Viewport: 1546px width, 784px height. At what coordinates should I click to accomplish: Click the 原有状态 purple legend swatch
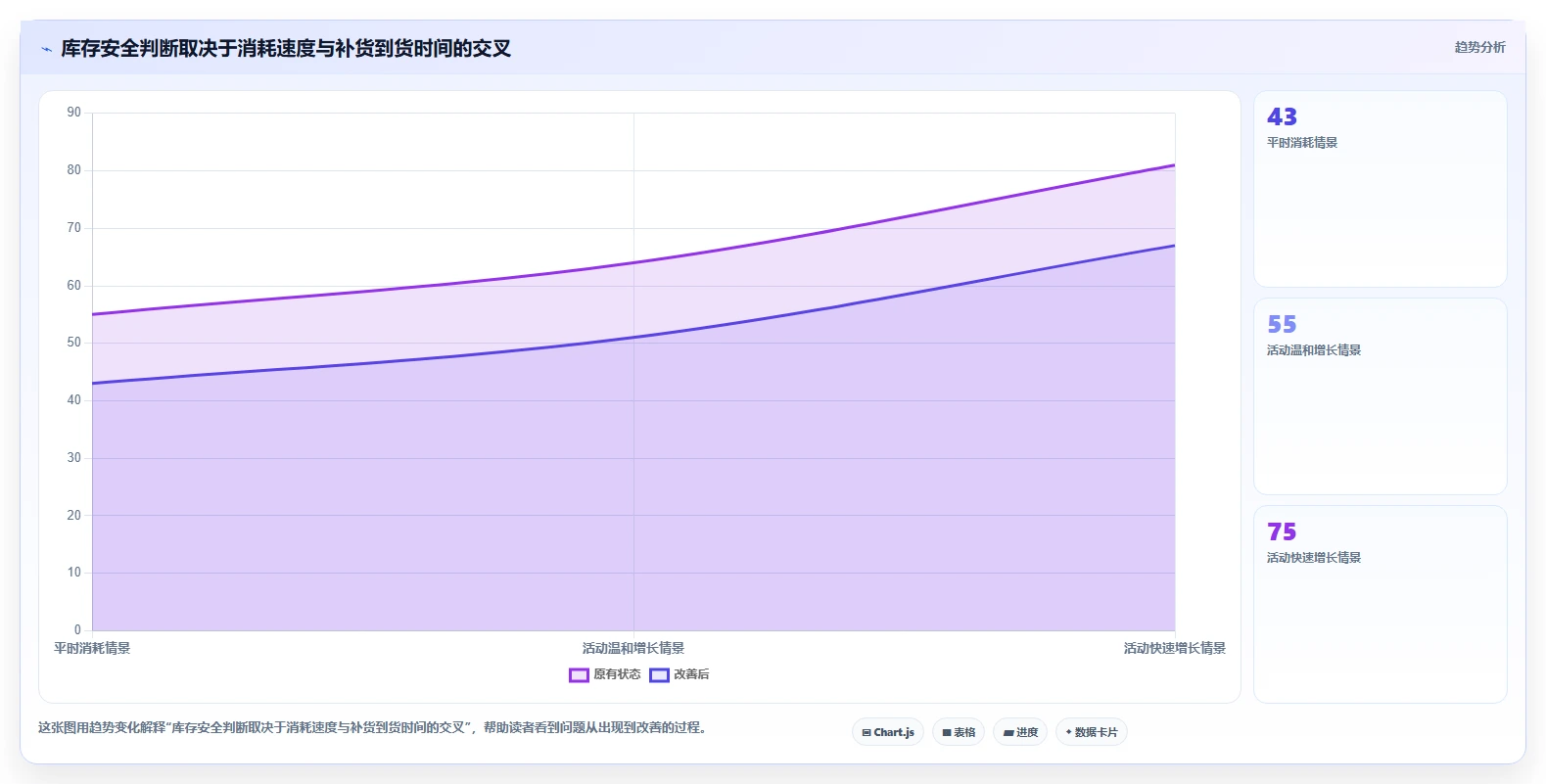point(579,674)
